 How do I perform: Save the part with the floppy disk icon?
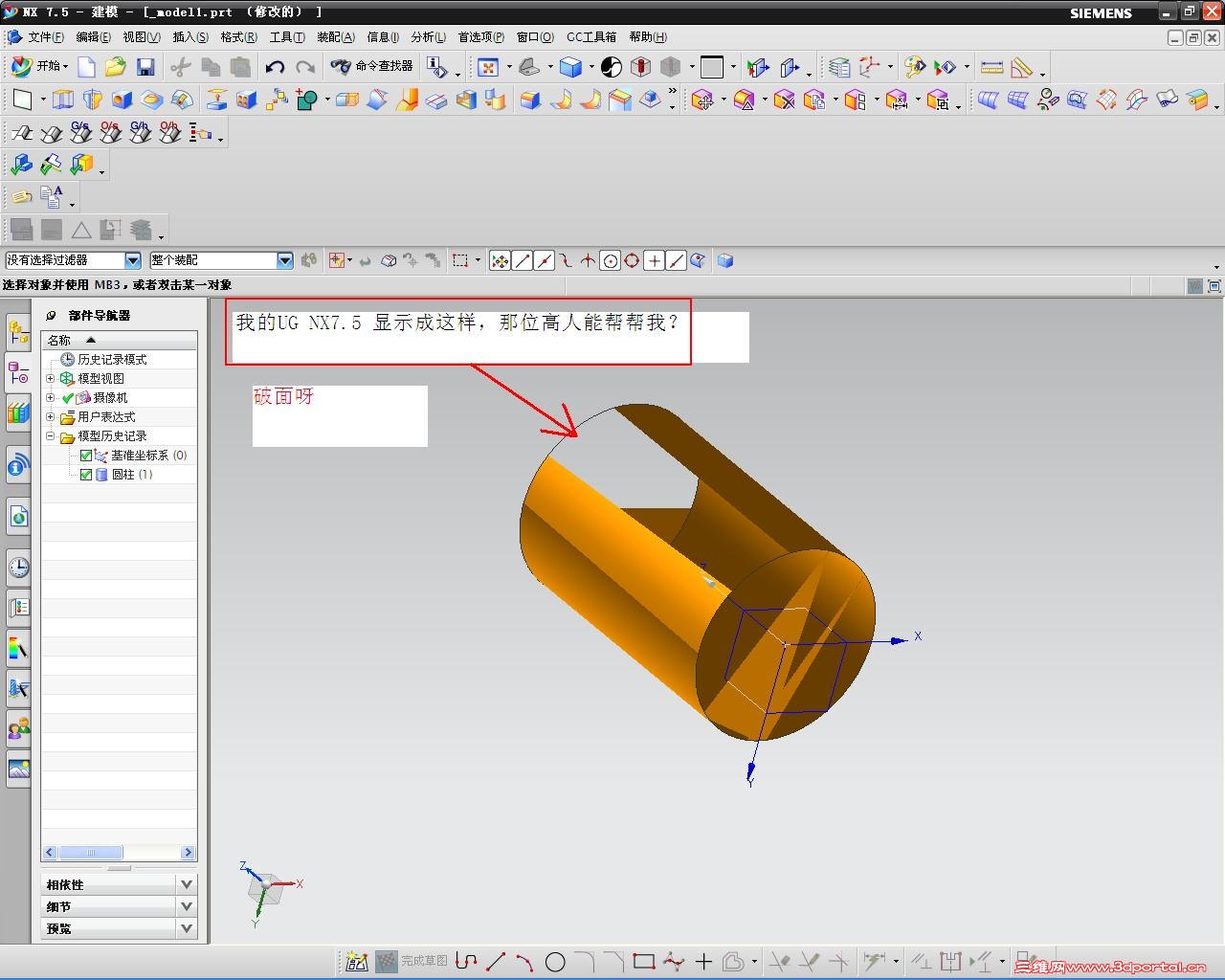(x=145, y=67)
